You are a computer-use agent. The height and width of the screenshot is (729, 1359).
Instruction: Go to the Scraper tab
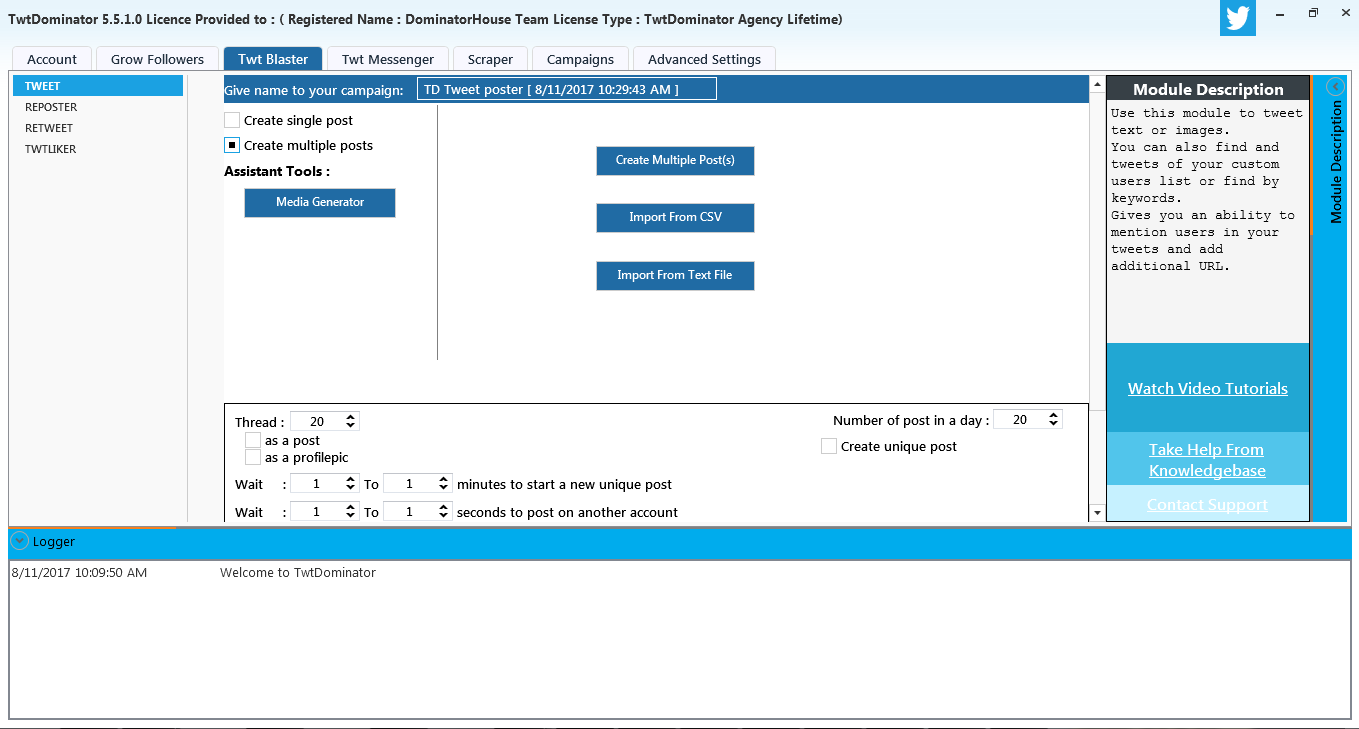[x=490, y=59]
